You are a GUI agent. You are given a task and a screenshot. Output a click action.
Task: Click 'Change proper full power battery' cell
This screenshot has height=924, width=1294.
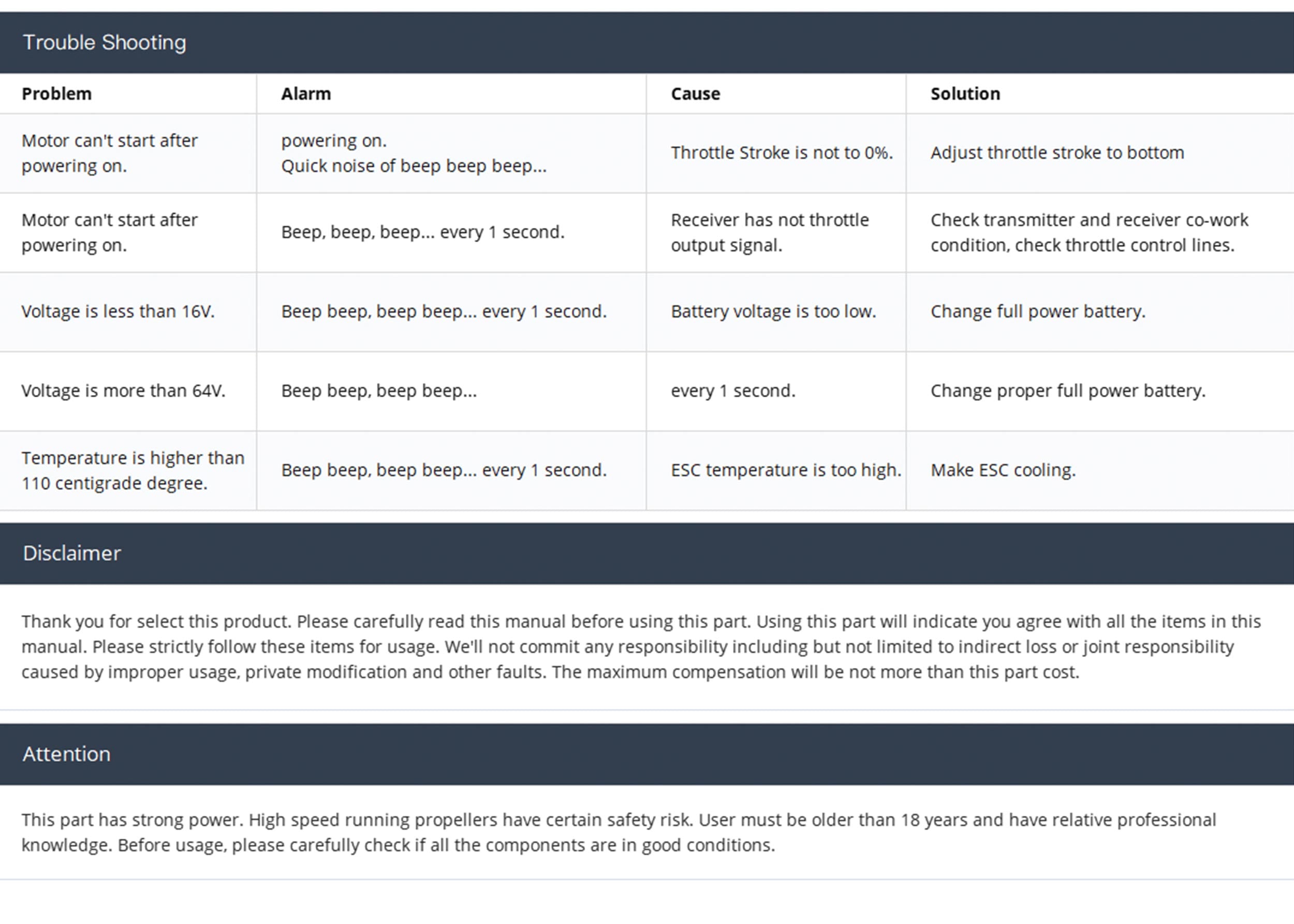point(1067,391)
